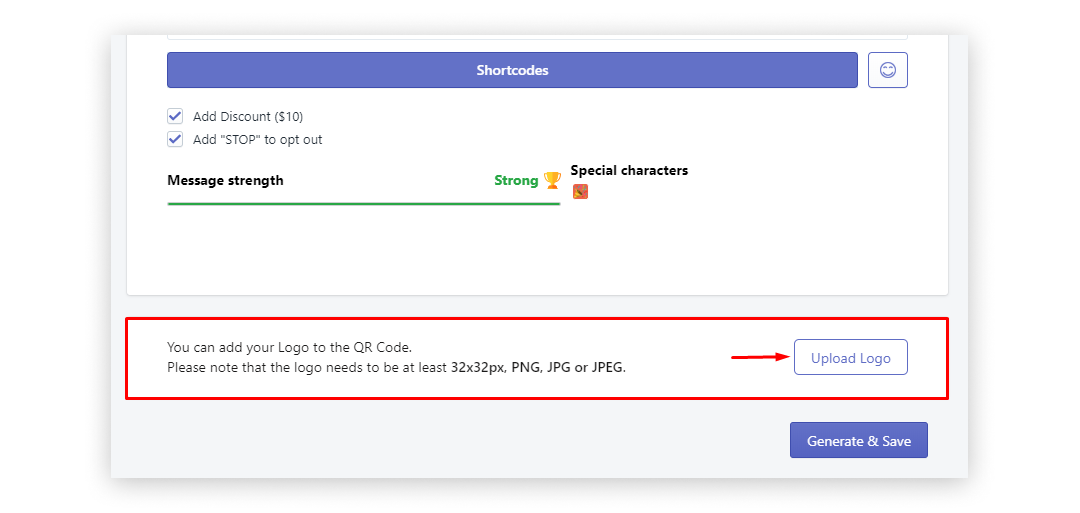Click the logo size requirement note text
Image resolution: width=1080 pixels, height=513 pixels.
point(397,367)
